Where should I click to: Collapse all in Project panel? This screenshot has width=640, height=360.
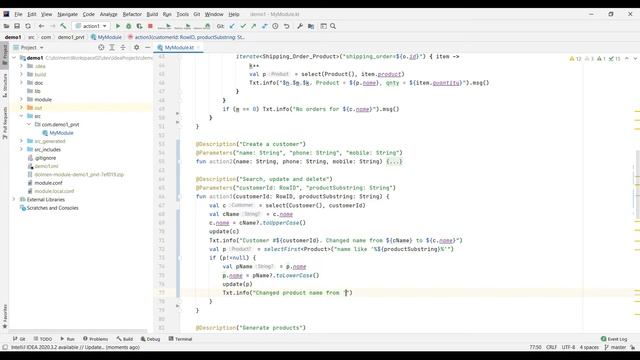pos(123,48)
